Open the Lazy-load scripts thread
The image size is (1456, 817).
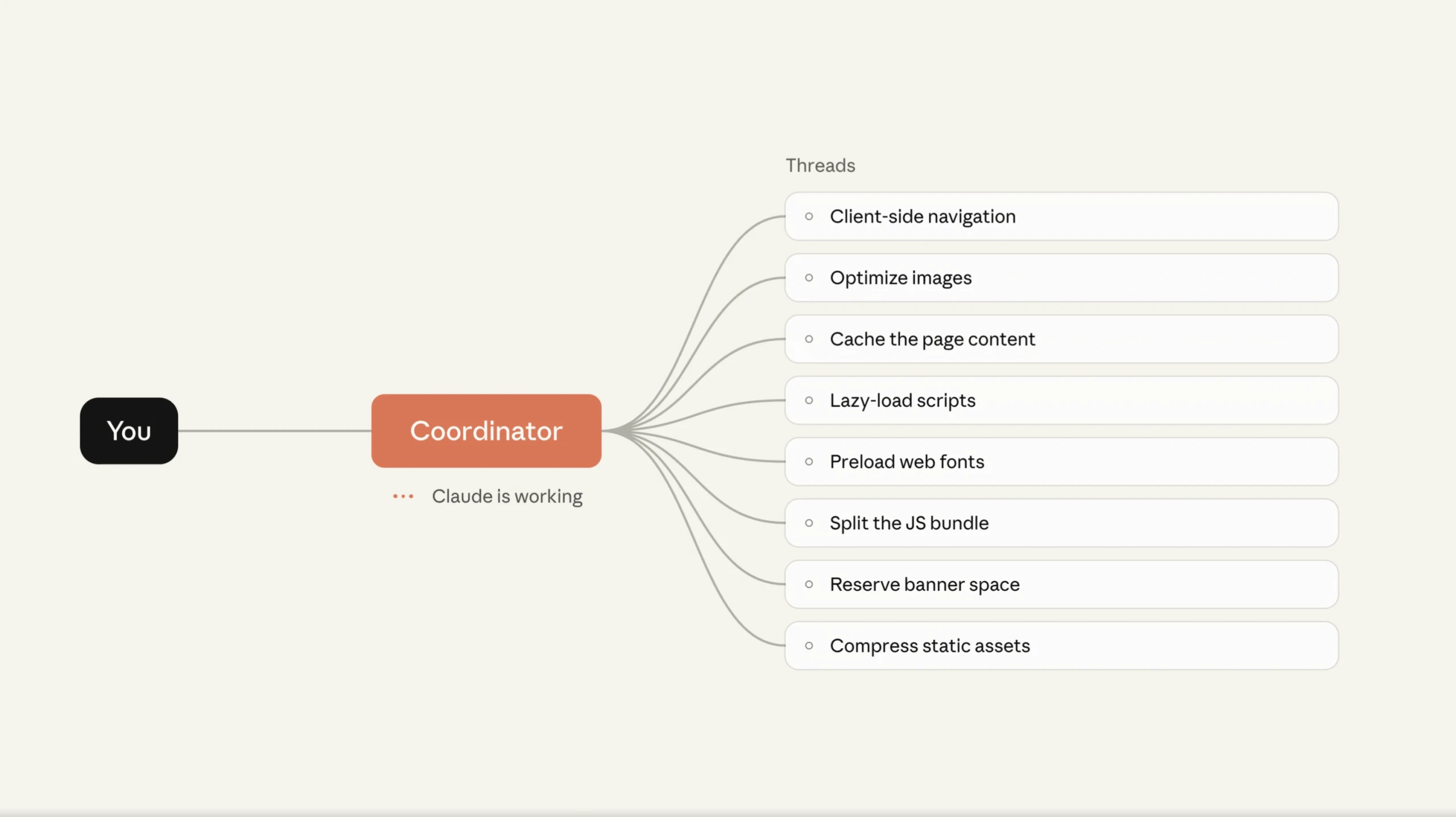(x=1061, y=400)
